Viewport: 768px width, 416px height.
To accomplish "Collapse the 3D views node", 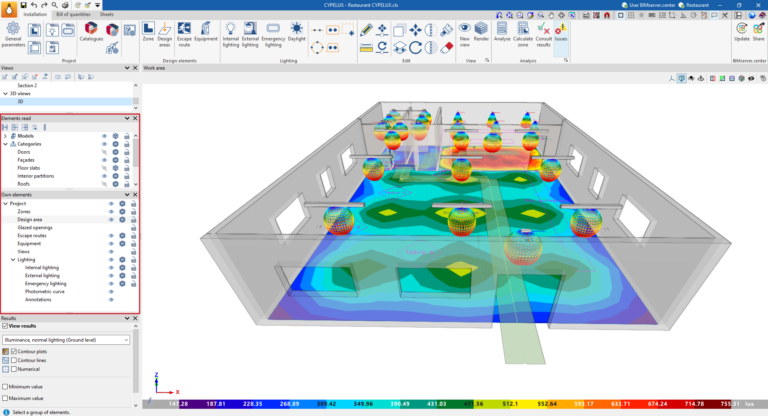I will [5, 93].
